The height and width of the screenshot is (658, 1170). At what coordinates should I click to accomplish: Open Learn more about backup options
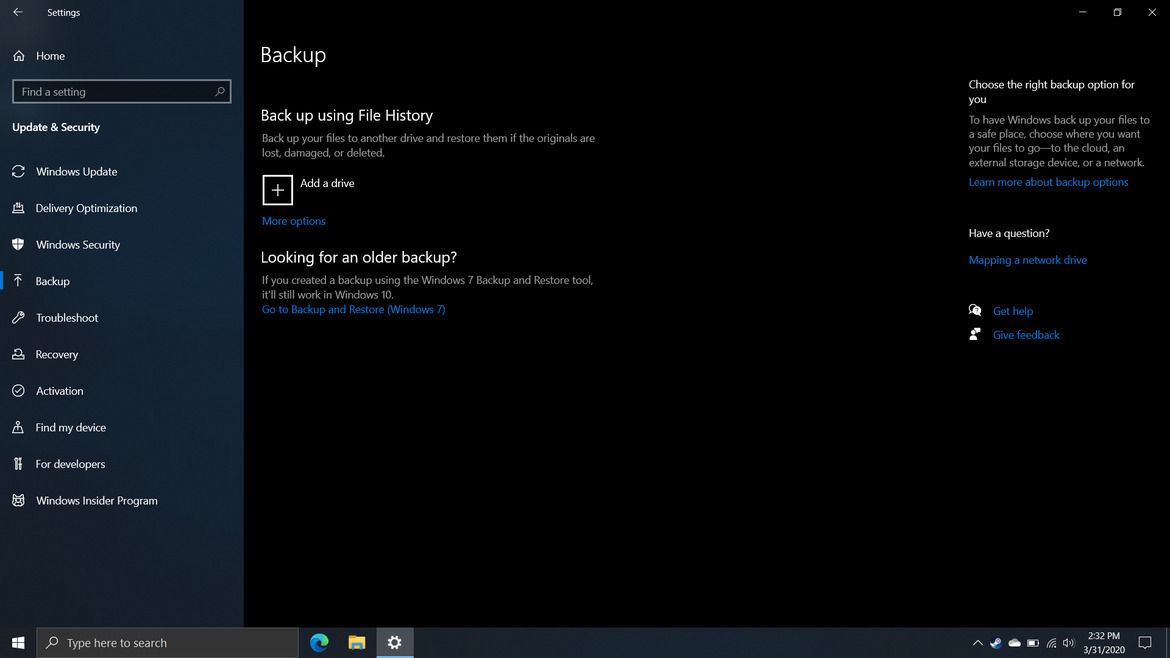[1048, 182]
